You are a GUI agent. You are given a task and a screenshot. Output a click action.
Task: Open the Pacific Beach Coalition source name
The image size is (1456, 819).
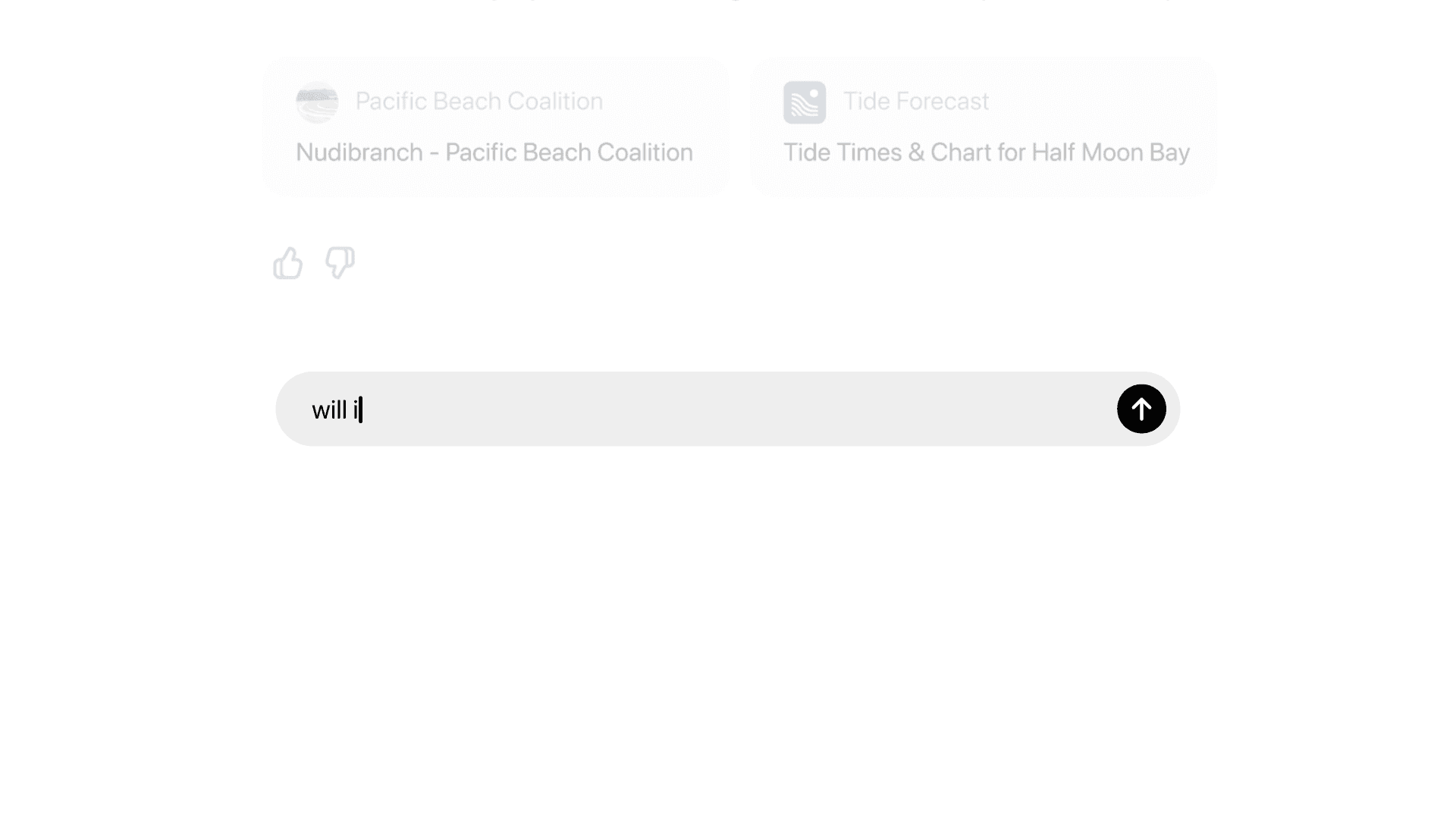[479, 101]
